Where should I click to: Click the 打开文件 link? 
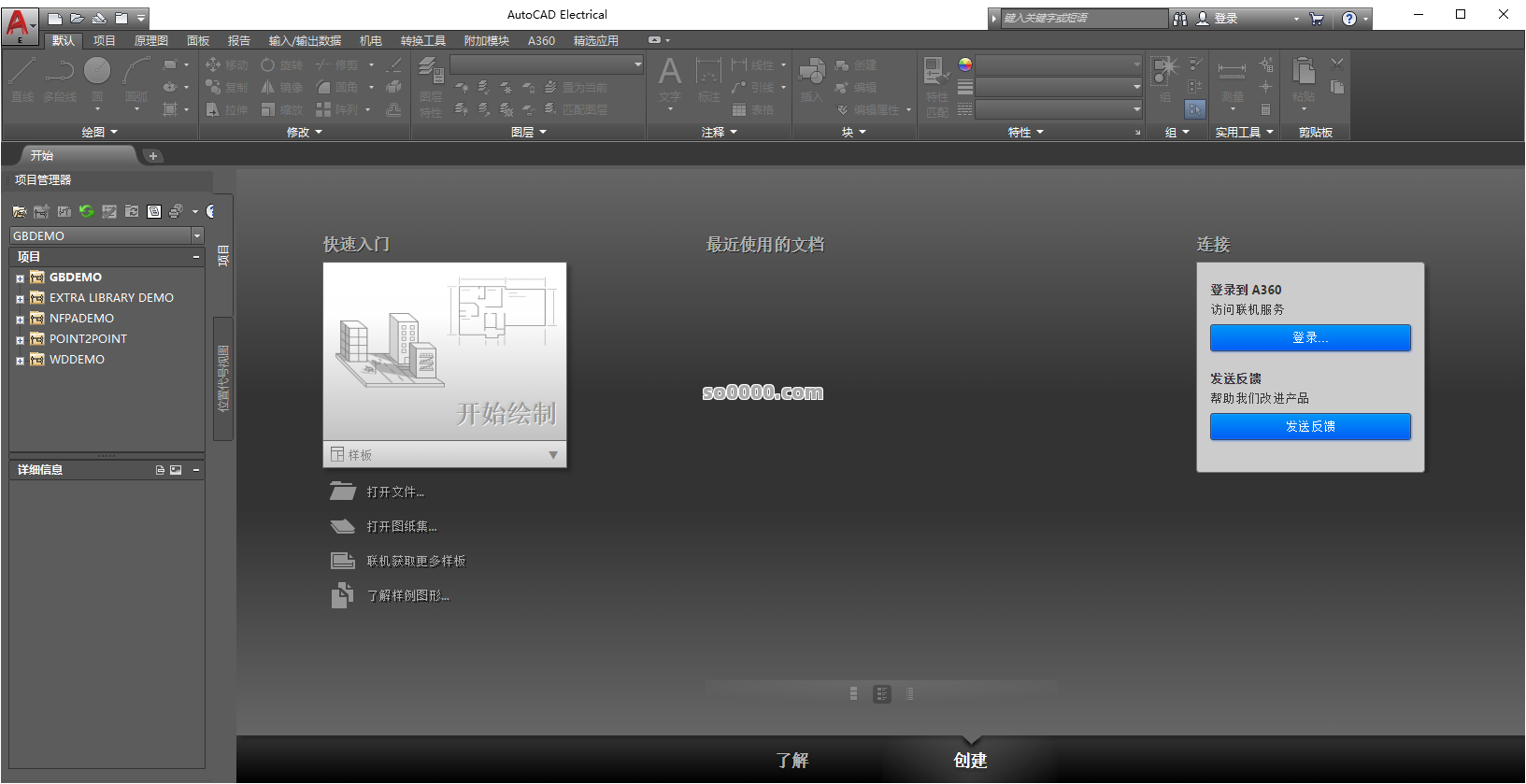pyautogui.click(x=395, y=492)
